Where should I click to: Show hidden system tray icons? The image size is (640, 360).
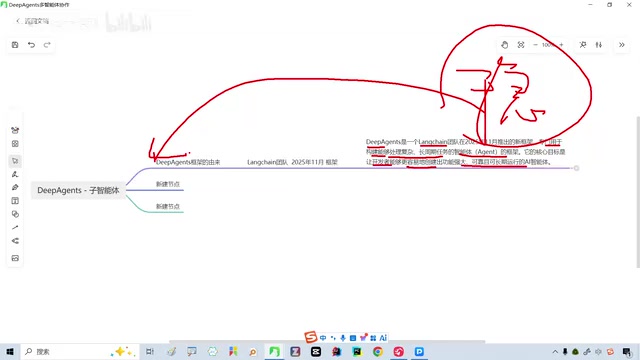click(555, 351)
